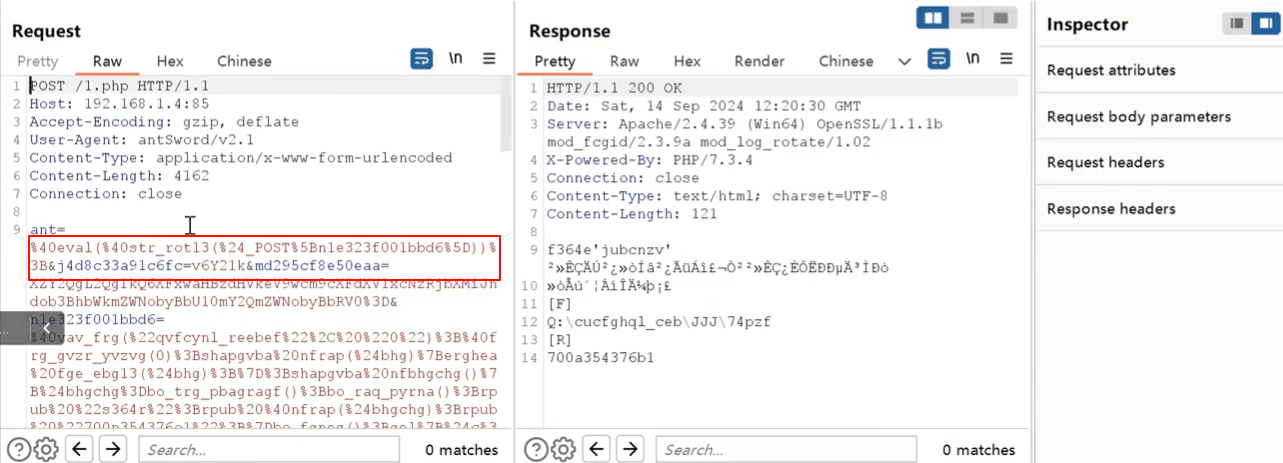Switch Response view to Pretty tab
Viewport: 1283px width, 463px height.
(555, 61)
